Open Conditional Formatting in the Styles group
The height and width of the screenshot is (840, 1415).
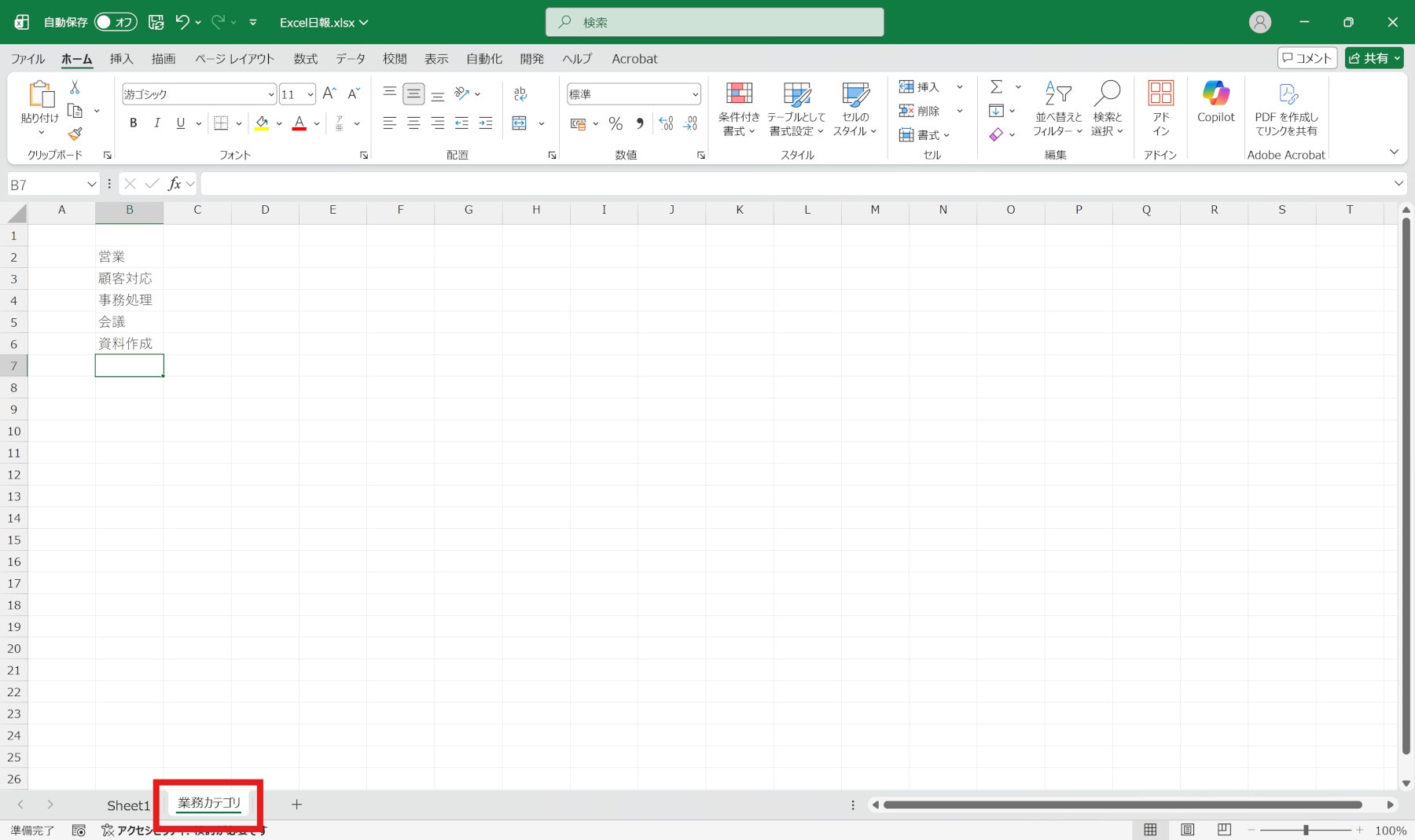[738, 108]
